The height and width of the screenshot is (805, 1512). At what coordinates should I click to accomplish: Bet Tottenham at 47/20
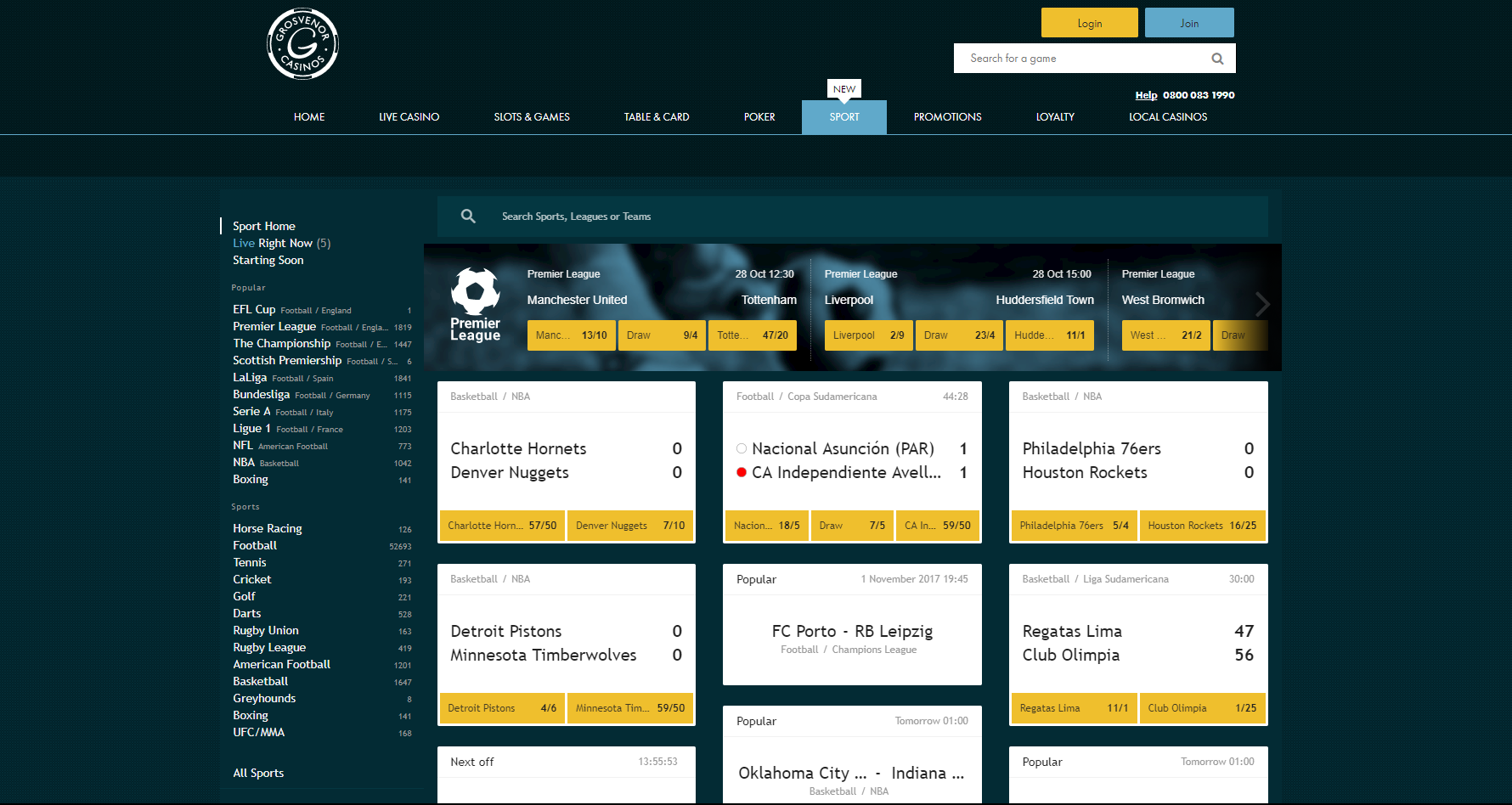pyautogui.click(x=753, y=335)
